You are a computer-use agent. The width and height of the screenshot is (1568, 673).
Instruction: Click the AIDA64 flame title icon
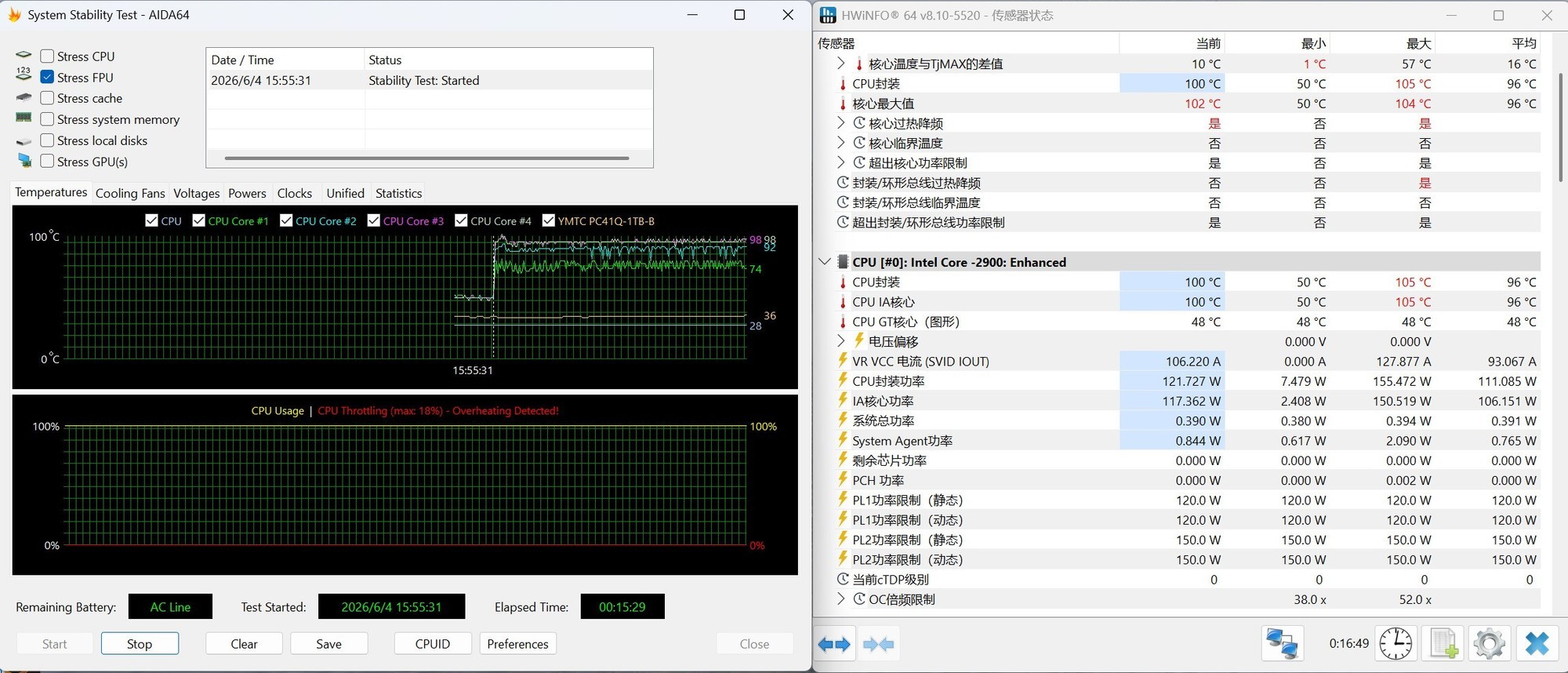(14, 15)
